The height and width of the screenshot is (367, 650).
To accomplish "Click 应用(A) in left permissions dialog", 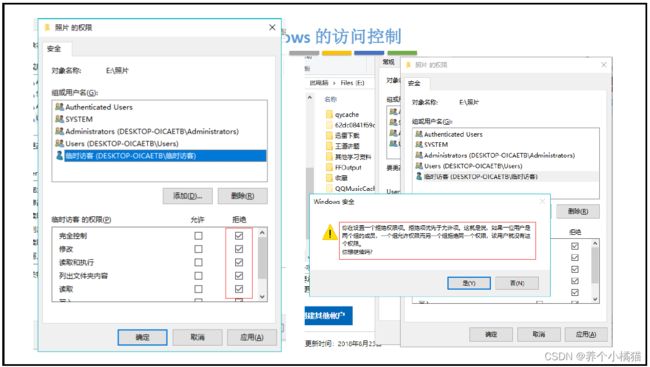I will coord(252,337).
